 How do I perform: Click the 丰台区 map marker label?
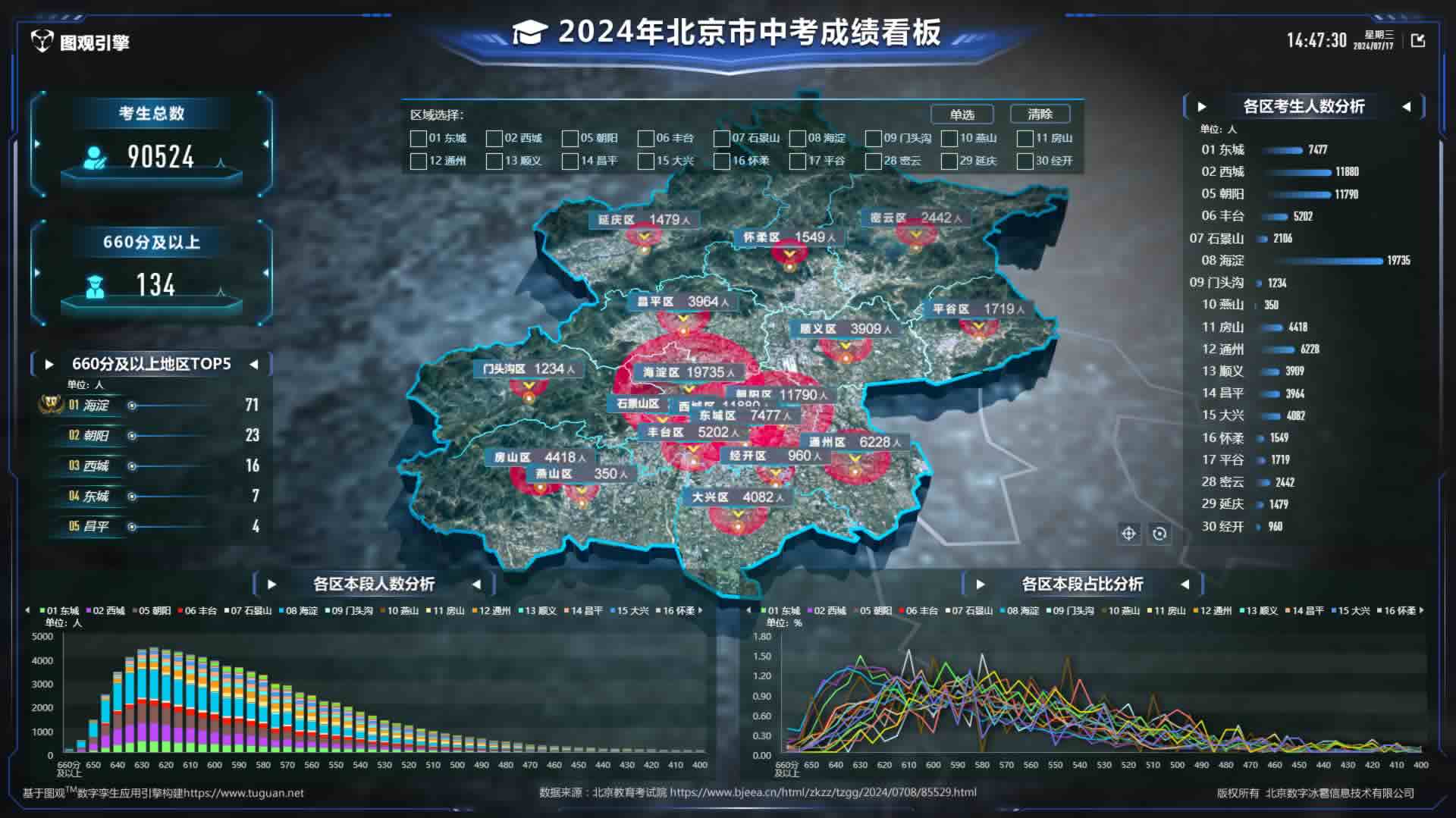point(693,432)
